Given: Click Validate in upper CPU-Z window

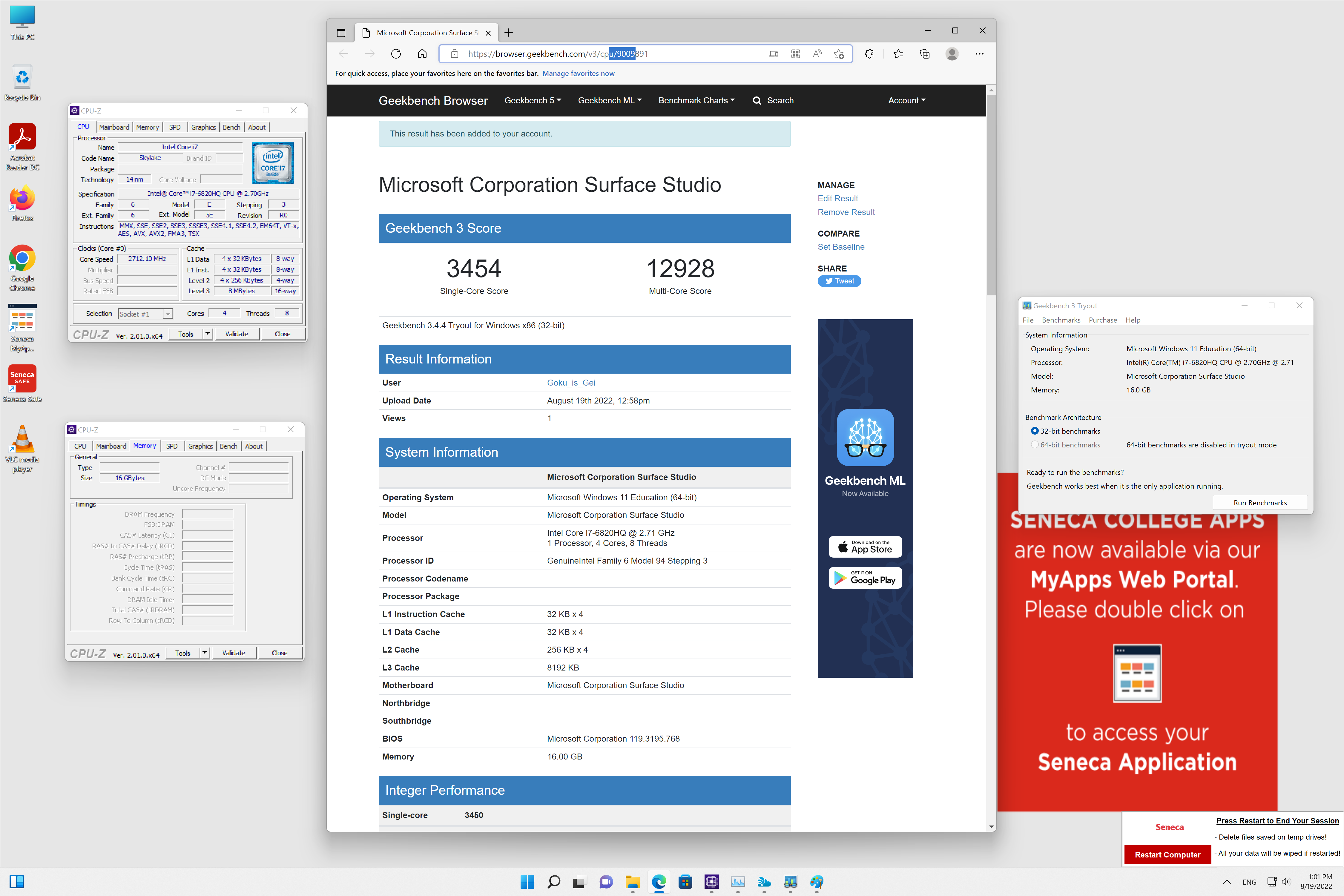Looking at the screenshot, I should click(x=237, y=334).
